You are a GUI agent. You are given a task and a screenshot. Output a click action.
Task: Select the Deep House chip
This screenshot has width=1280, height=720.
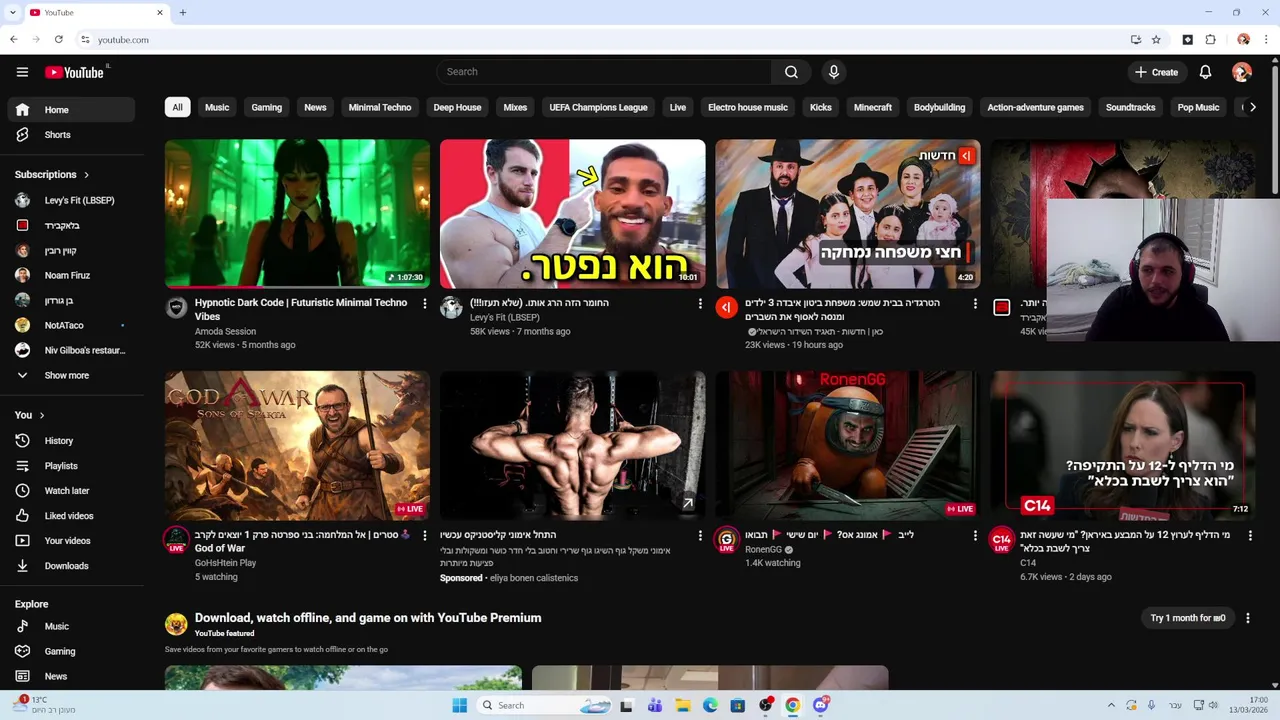457,107
